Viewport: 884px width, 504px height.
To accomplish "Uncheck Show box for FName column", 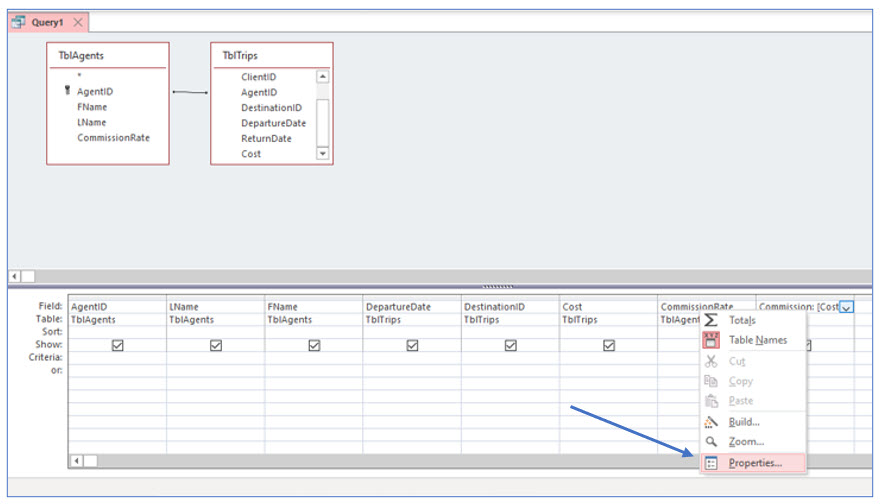I will [314, 345].
